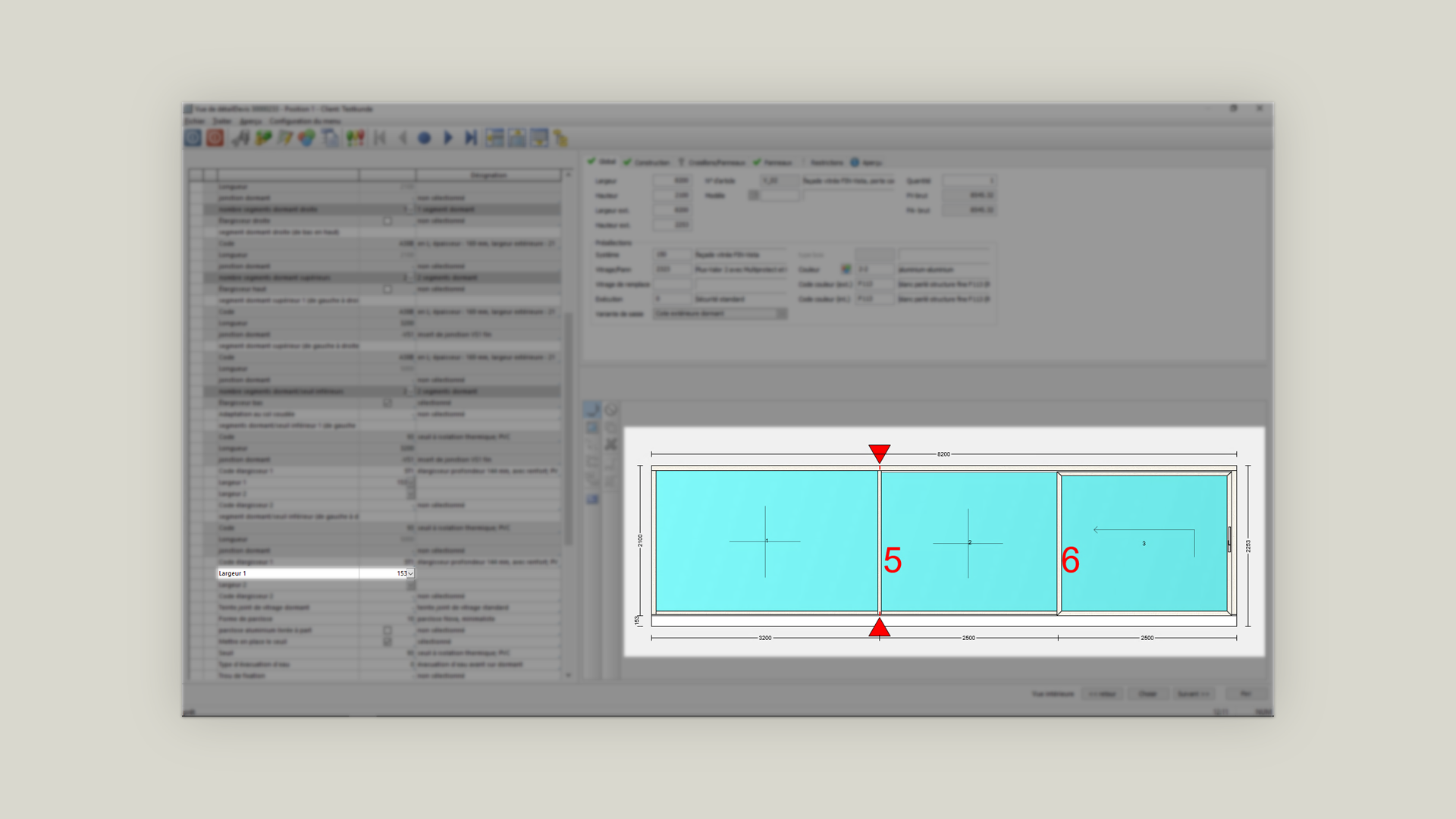Select the Largeur 1 row label
The image size is (1456, 819).
point(232,574)
